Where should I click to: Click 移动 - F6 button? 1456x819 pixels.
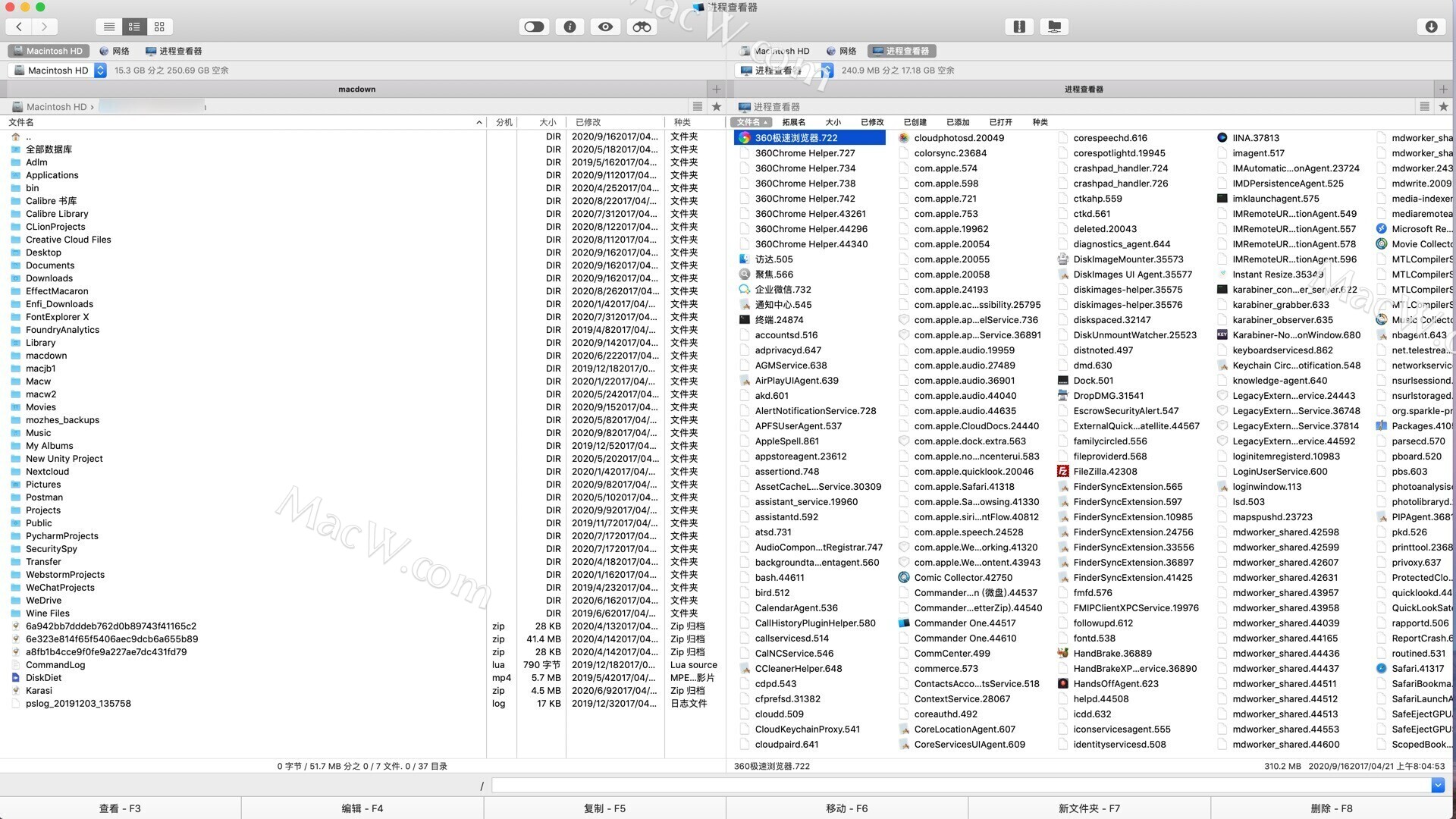click(x=847, y=808)
